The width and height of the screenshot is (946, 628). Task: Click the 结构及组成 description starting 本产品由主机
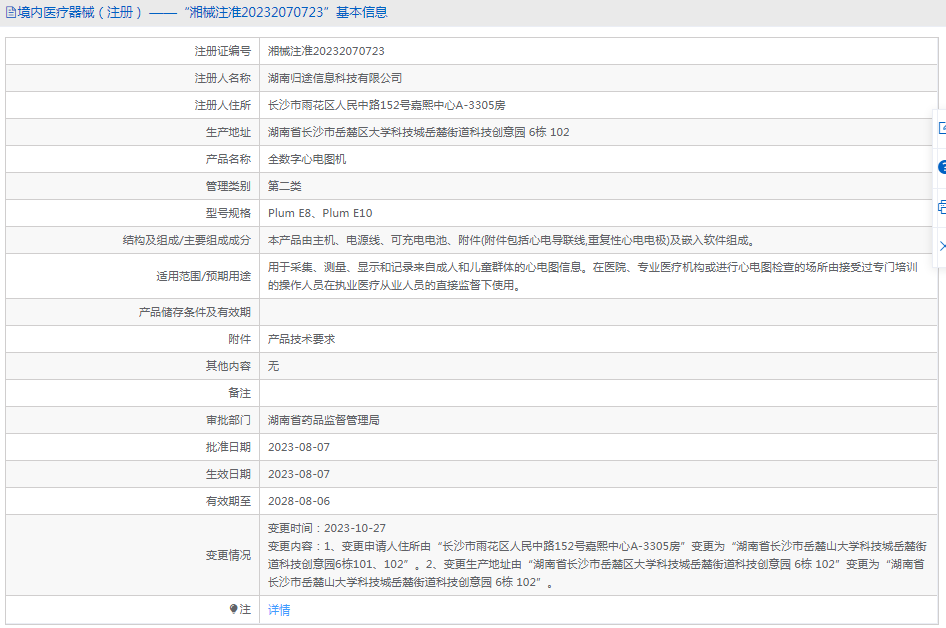512,240
